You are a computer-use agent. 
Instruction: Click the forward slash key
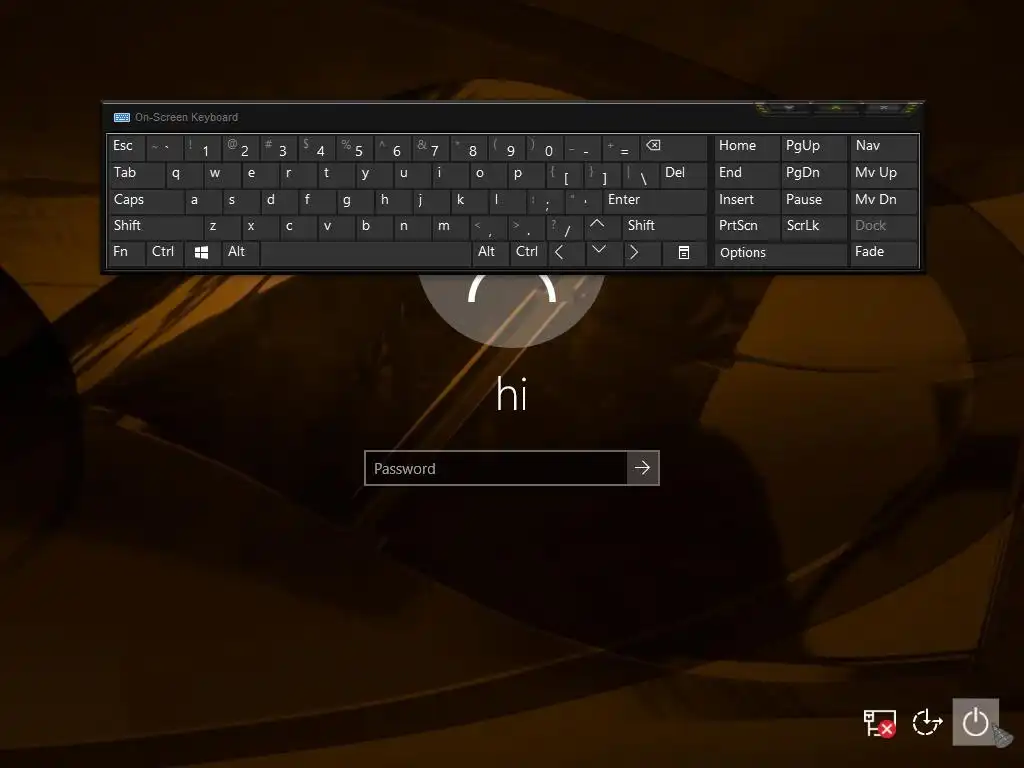[x=564, y=226]
